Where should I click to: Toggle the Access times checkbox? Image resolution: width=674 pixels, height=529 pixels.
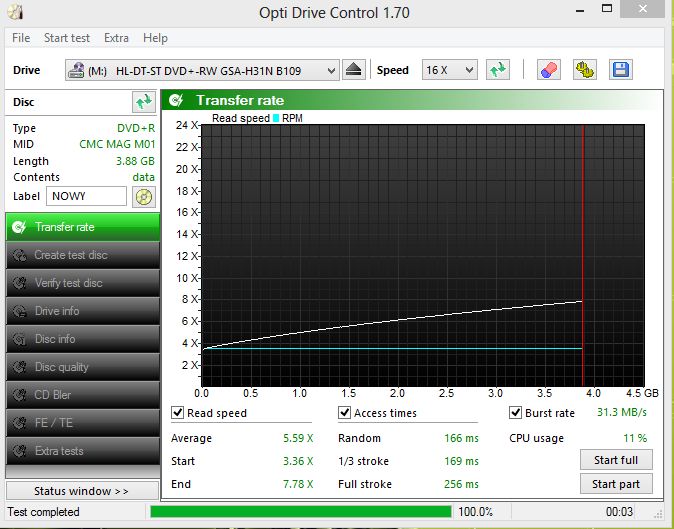point(344,413)
